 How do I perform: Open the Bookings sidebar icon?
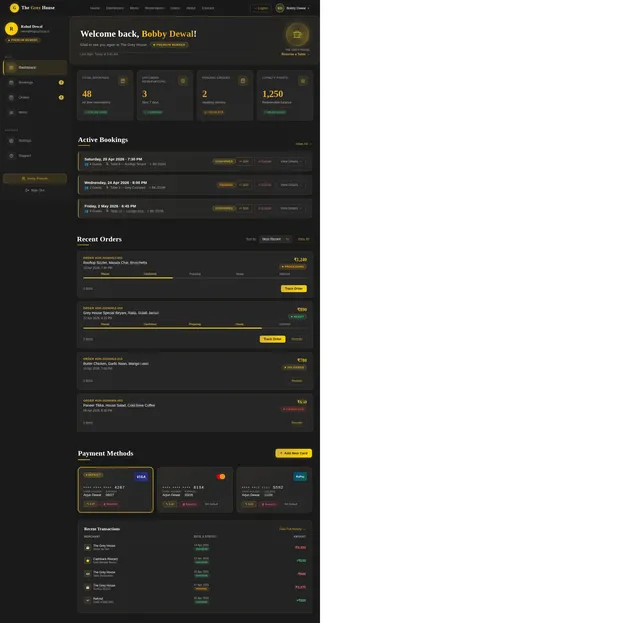[11, 82]
